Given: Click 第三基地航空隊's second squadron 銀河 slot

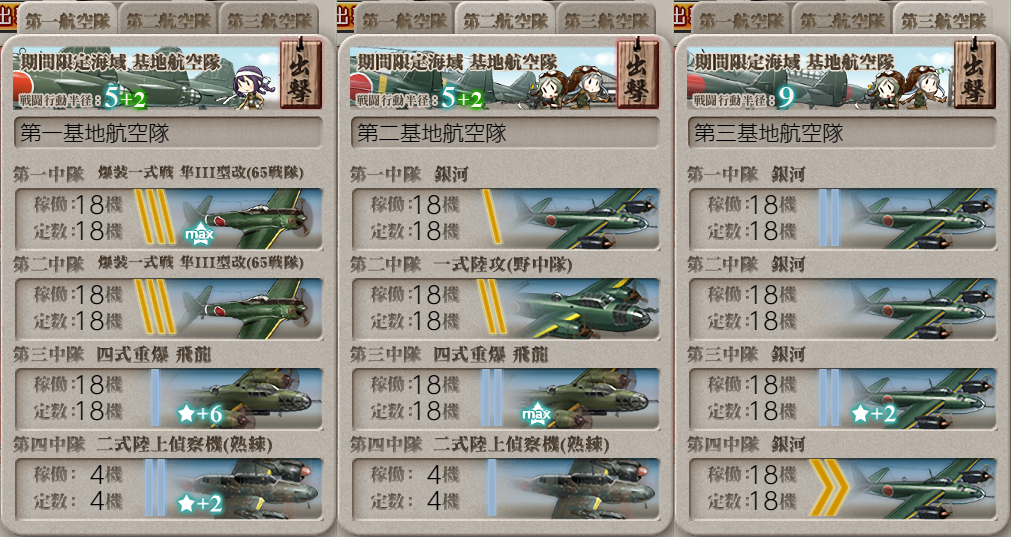Looking at the screenshot, I should [x=843, y=309].
